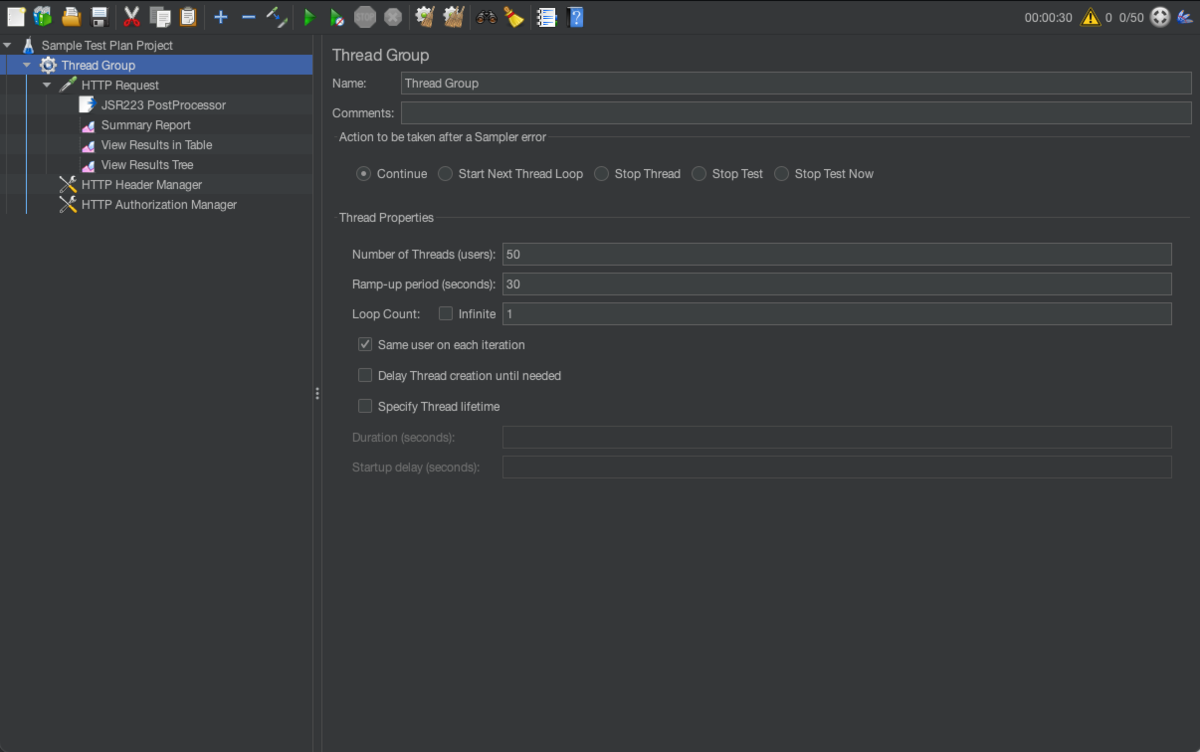This screenshot has width=1200, height=752.
Task: Choose the Stop Thread radio option
Action: pyautogui.click(x=601, y=174)
